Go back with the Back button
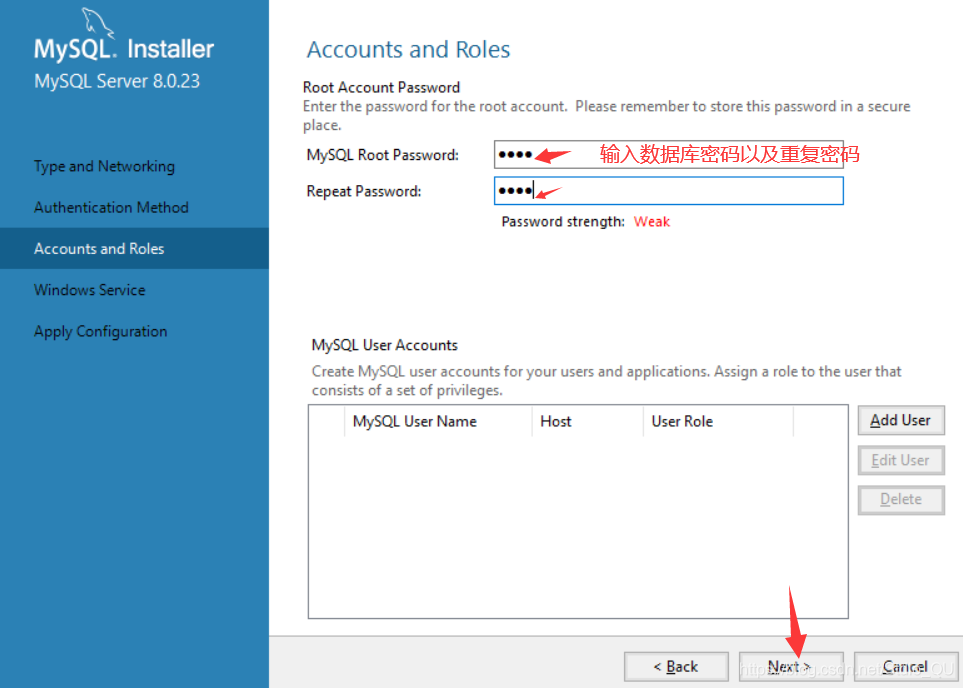 pyautogui.click(x=676, y=666)
